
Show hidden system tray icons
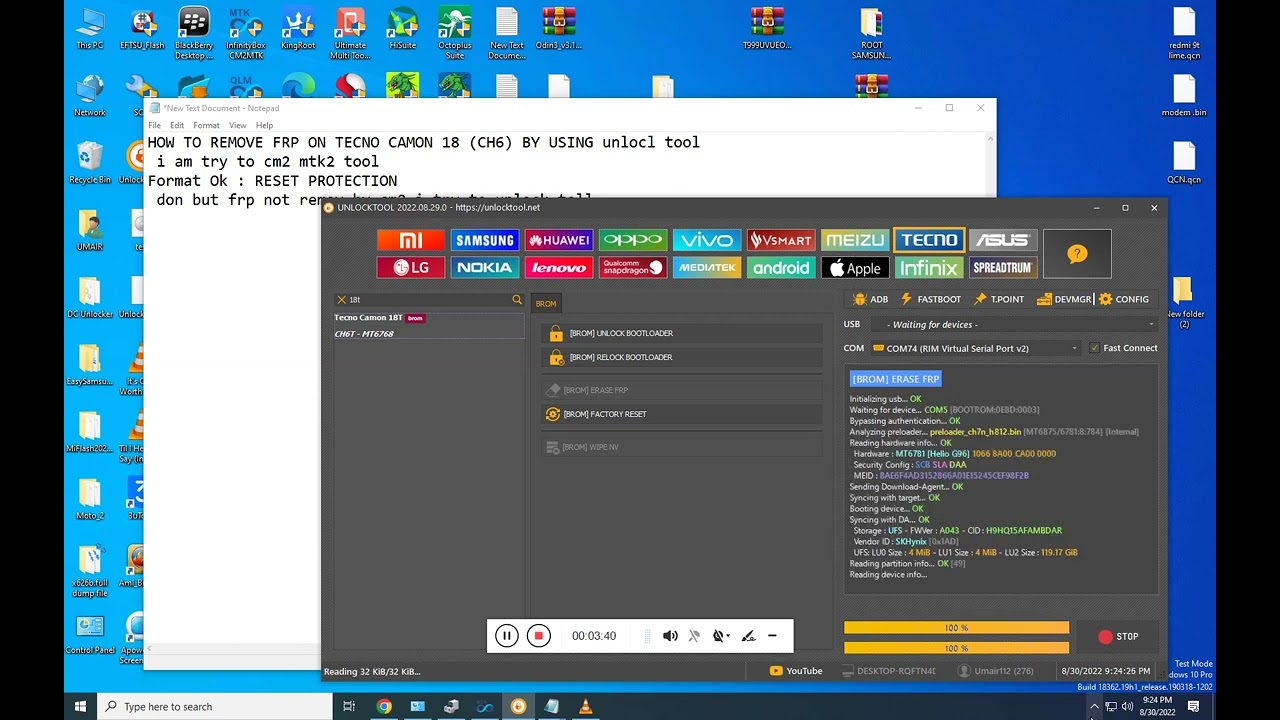coord(1094,706)
